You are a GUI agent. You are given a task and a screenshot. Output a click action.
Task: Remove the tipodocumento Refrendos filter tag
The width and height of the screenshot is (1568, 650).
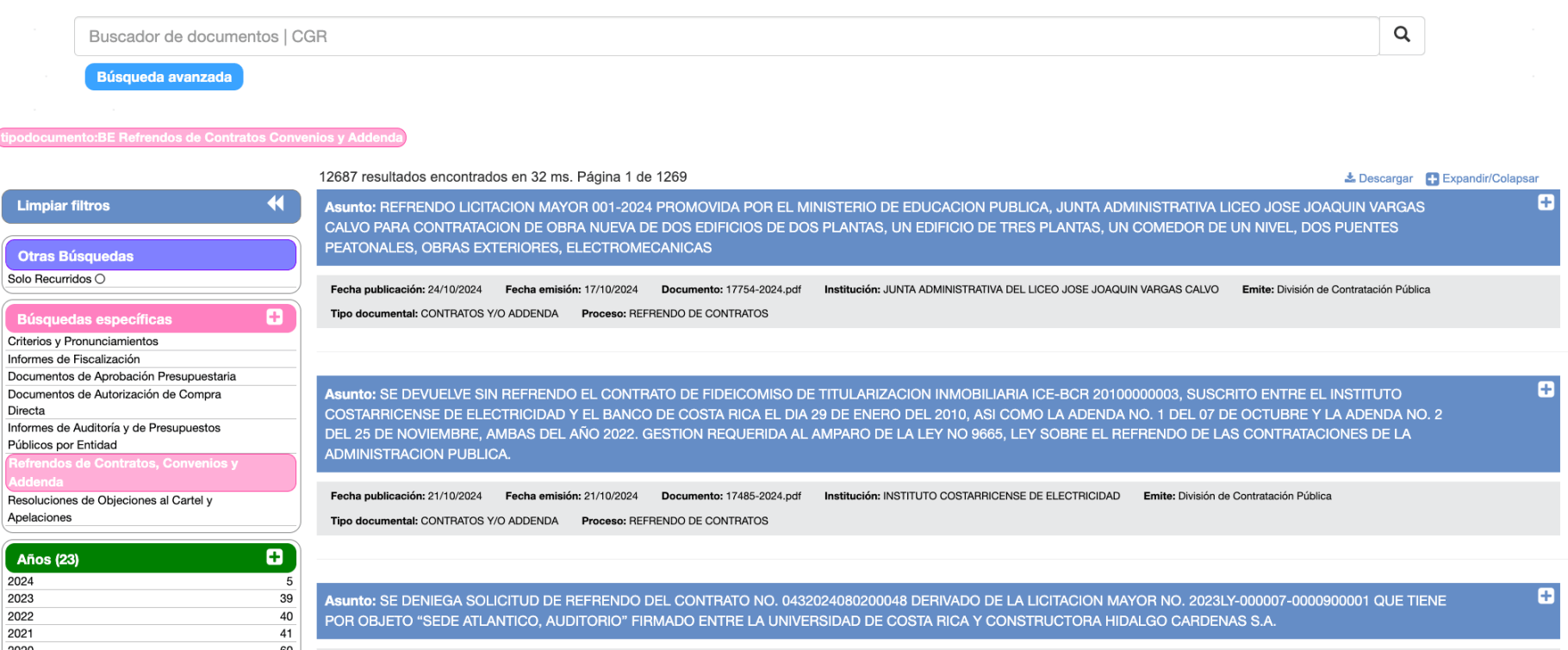tap(202, 137)
